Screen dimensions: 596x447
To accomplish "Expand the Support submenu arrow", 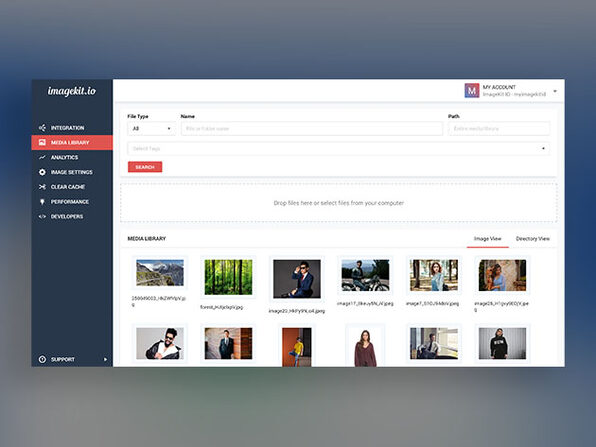I will pyautogui.click(x=105, y=359).
